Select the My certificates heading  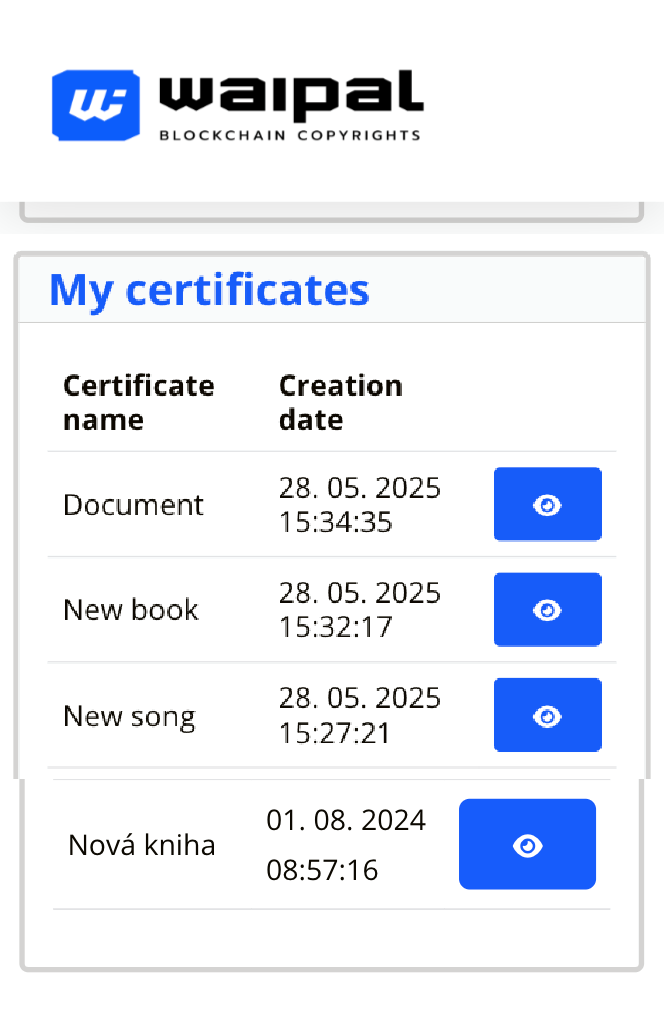[x=209, y=289]
